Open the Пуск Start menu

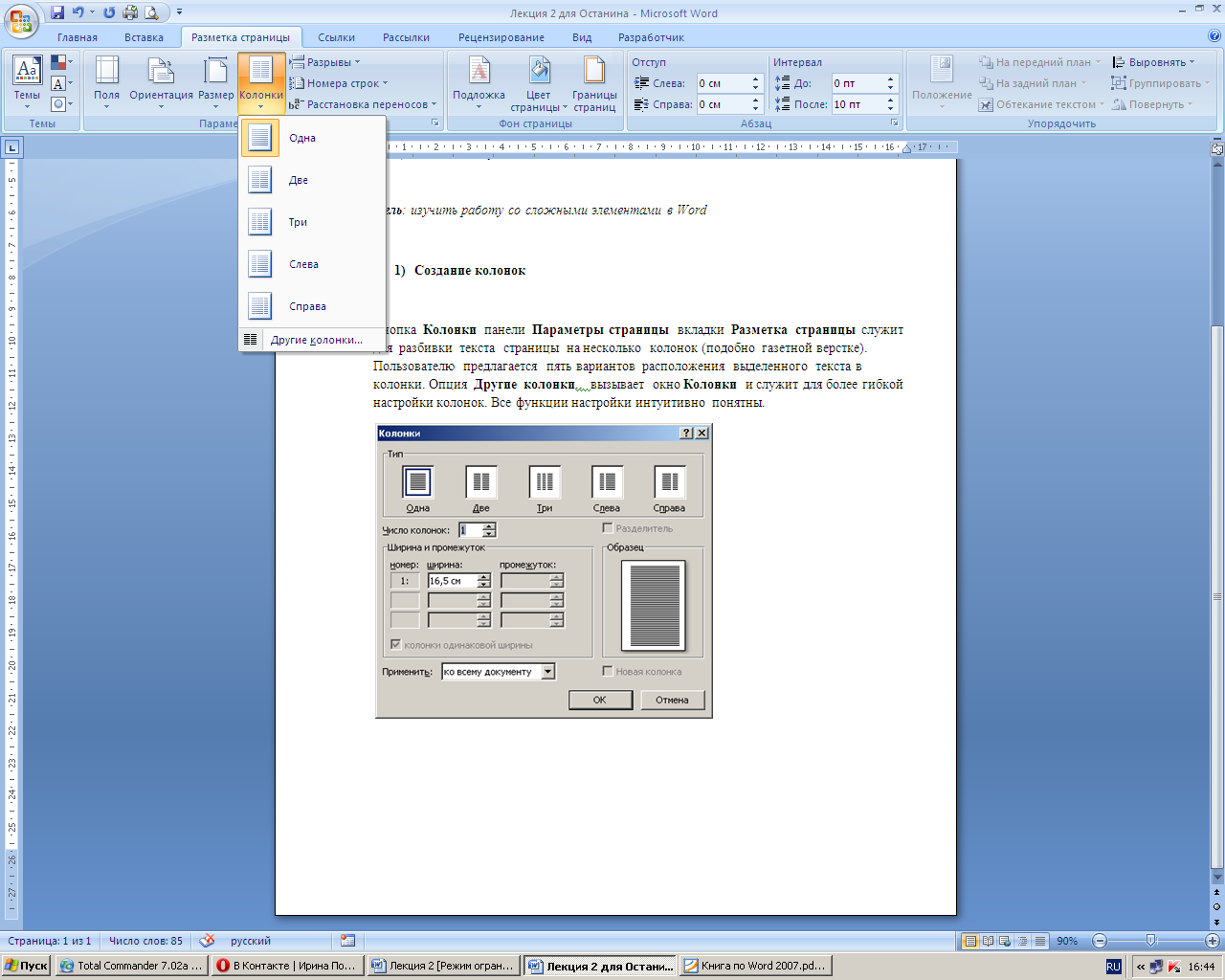click(x=27, y=966)
